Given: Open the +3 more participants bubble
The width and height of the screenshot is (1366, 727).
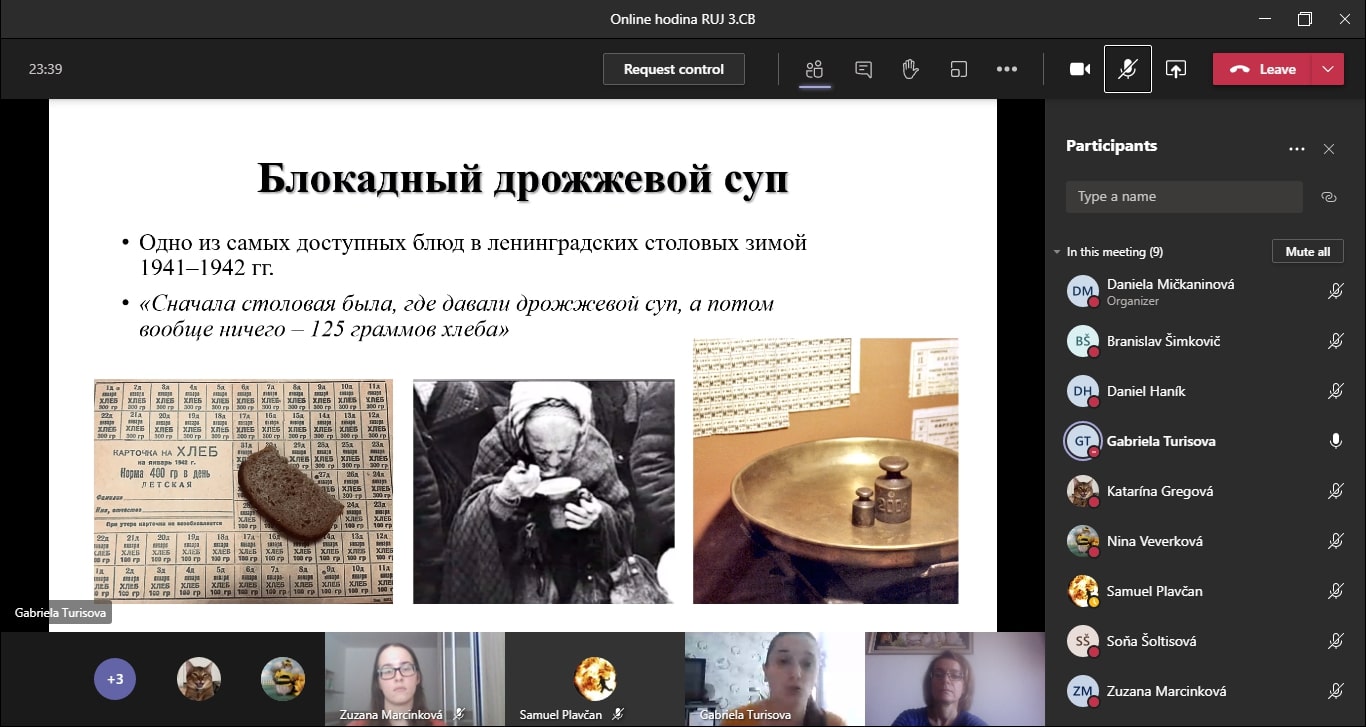Looking at the screenshot, I should pyautogui.click(x=115, y=679).
